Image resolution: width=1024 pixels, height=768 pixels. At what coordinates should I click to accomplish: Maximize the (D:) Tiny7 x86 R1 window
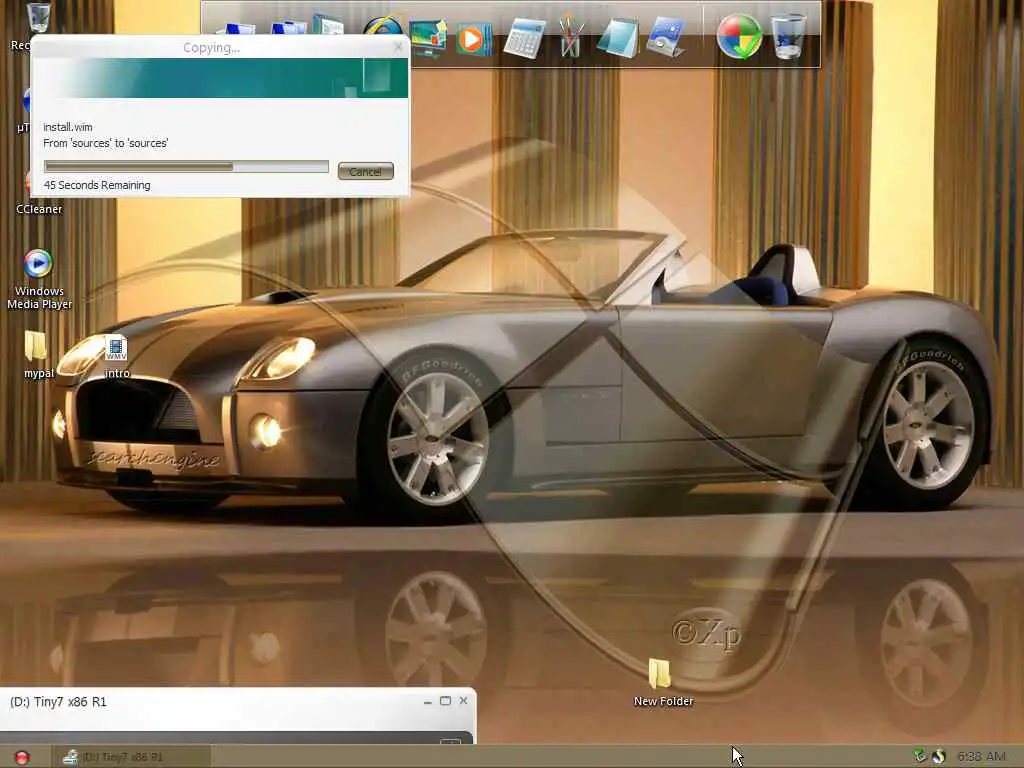click(445, 701)
